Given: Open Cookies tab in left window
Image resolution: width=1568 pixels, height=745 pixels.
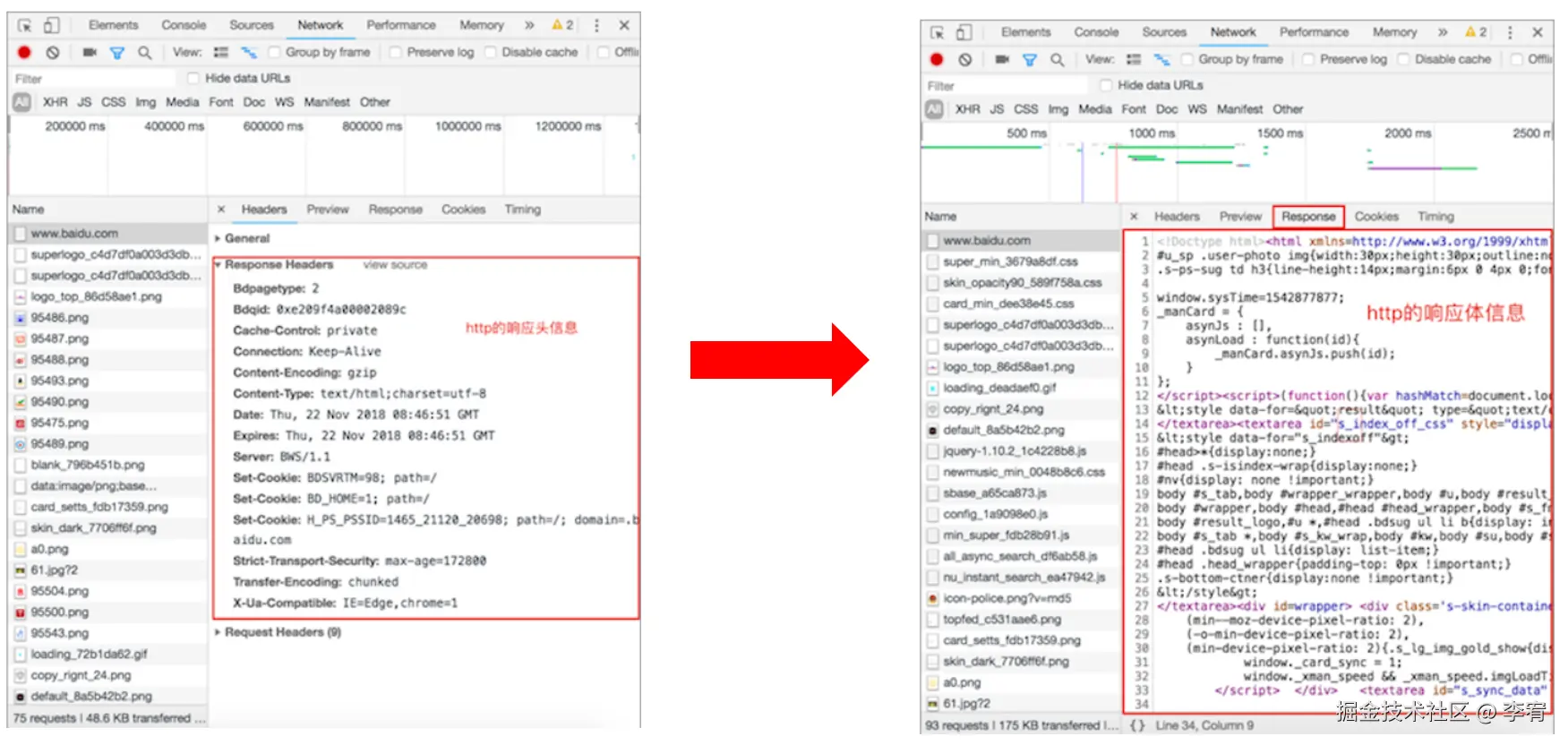Looking at the screenshot, I should pos(463,209).
